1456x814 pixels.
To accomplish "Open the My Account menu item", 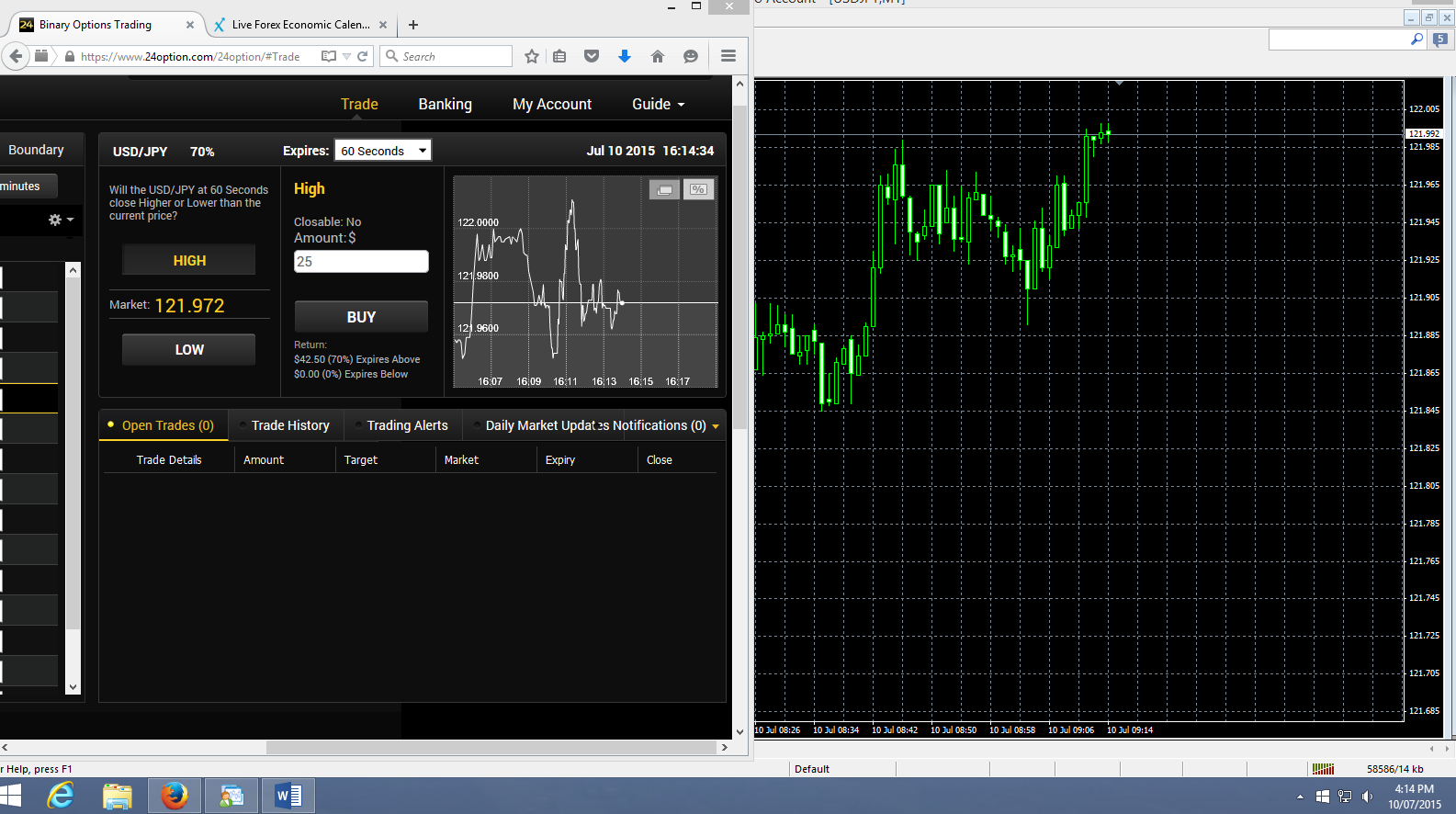I will (552, 105).
